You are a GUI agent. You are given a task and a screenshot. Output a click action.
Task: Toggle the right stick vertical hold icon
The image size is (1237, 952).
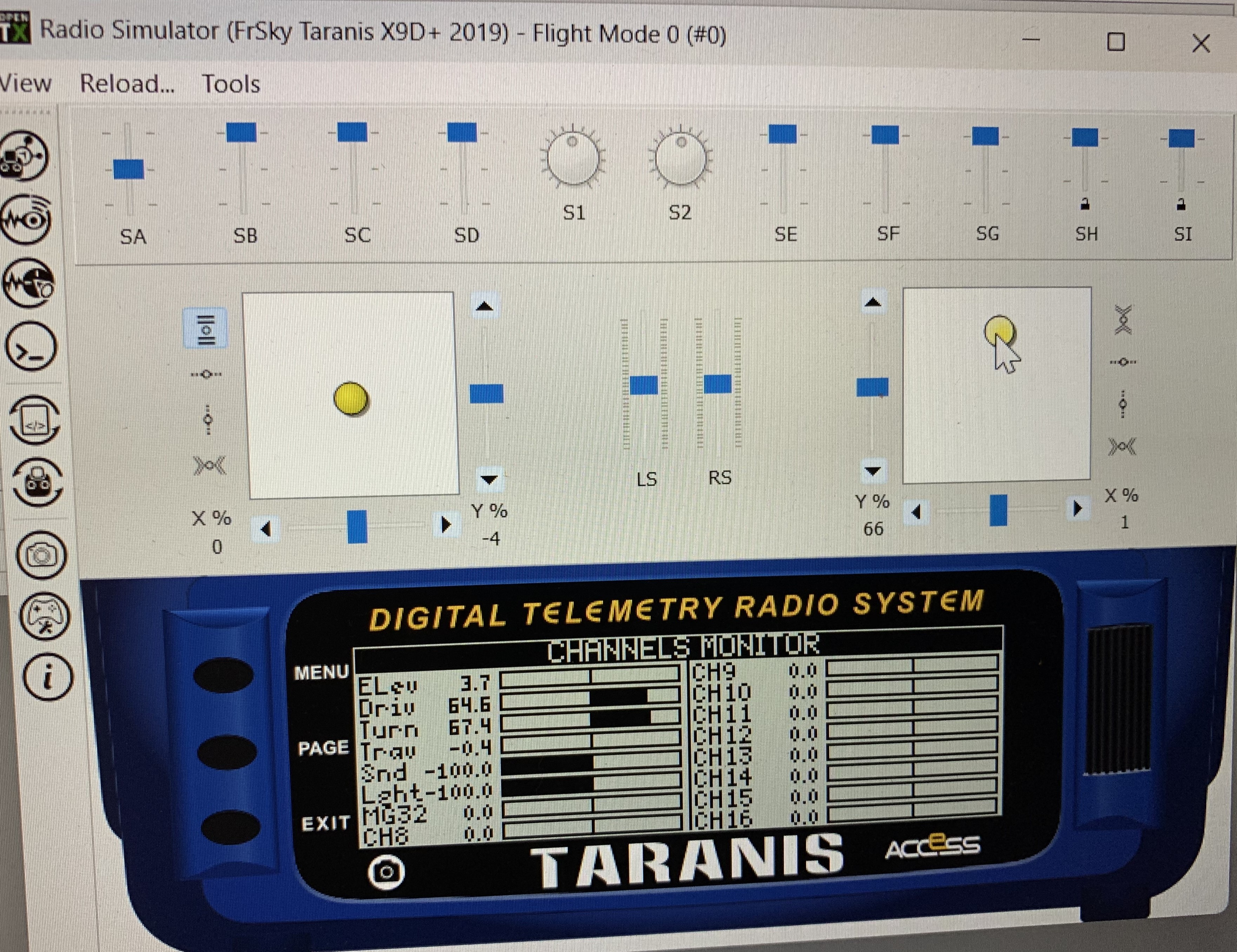click(x=1123, y=405)
